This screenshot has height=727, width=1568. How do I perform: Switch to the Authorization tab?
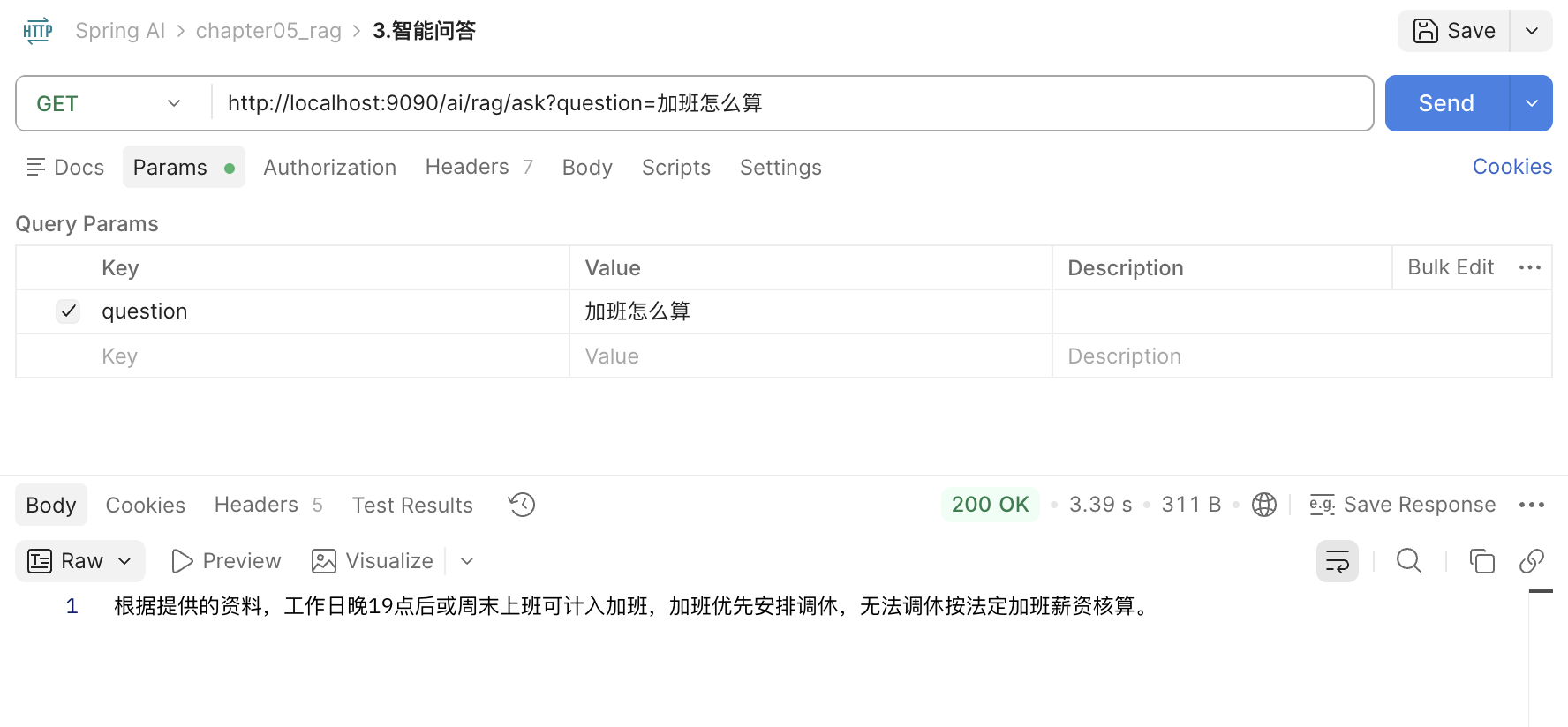329,167
